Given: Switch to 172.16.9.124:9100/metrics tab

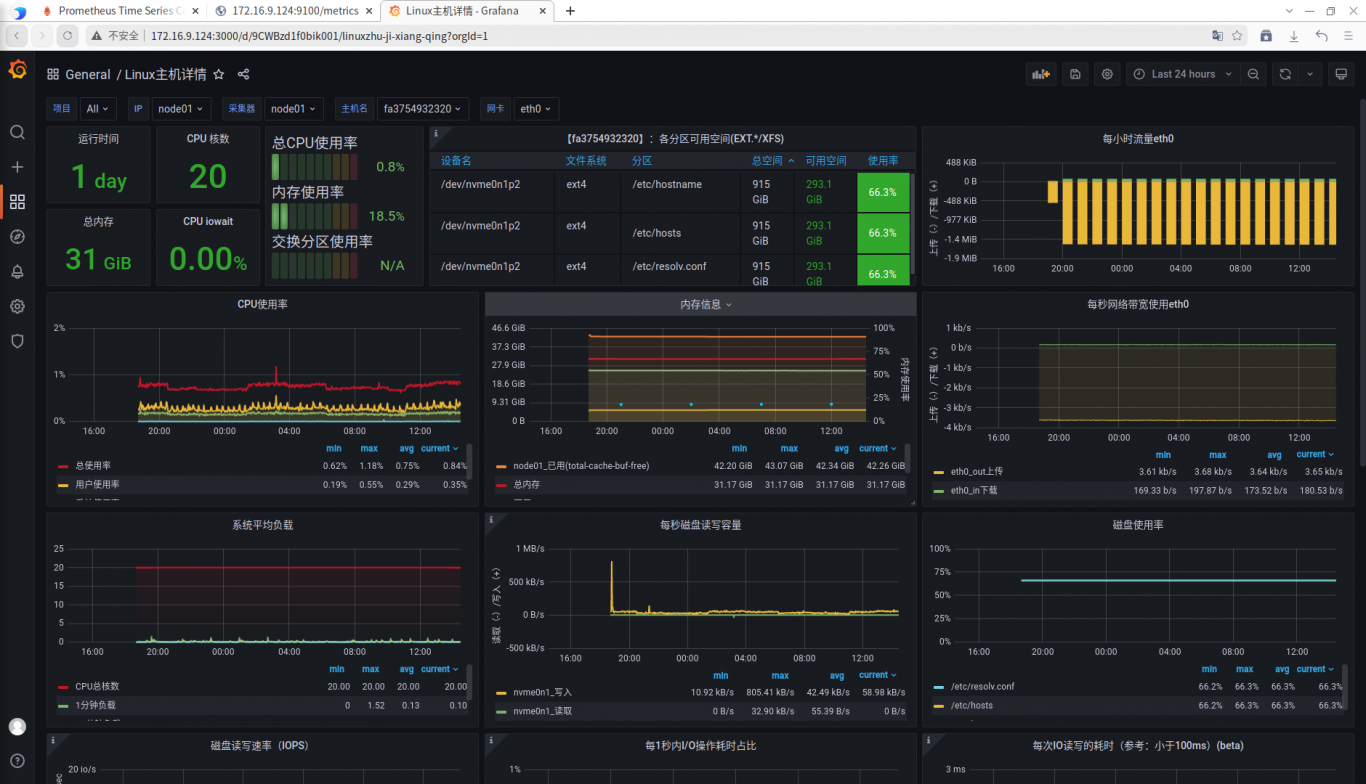Looking at the screenshot, I should click(x=295, y=11).
